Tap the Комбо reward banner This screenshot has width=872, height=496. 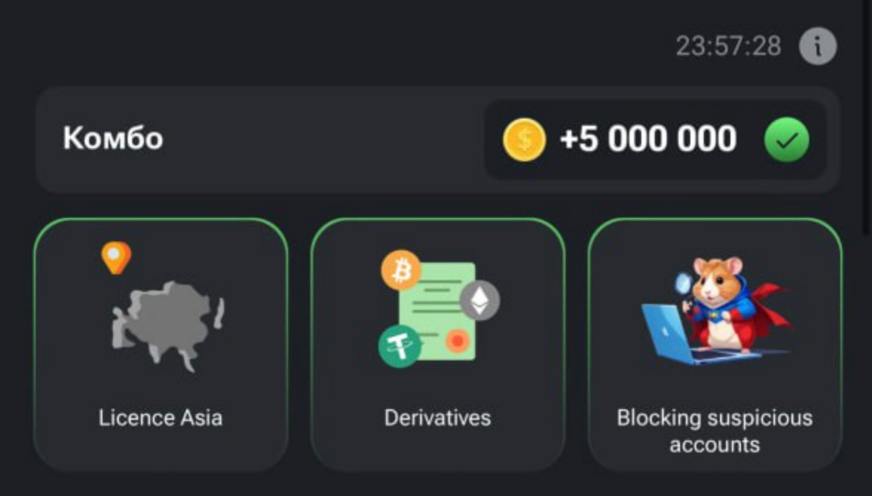click(x=438, y=140)
